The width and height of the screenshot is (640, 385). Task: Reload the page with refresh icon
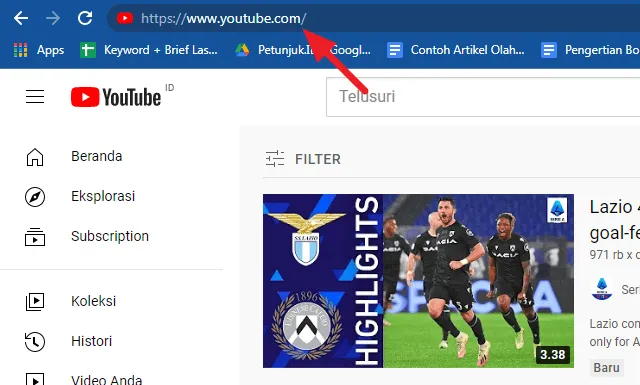(85, 18)
